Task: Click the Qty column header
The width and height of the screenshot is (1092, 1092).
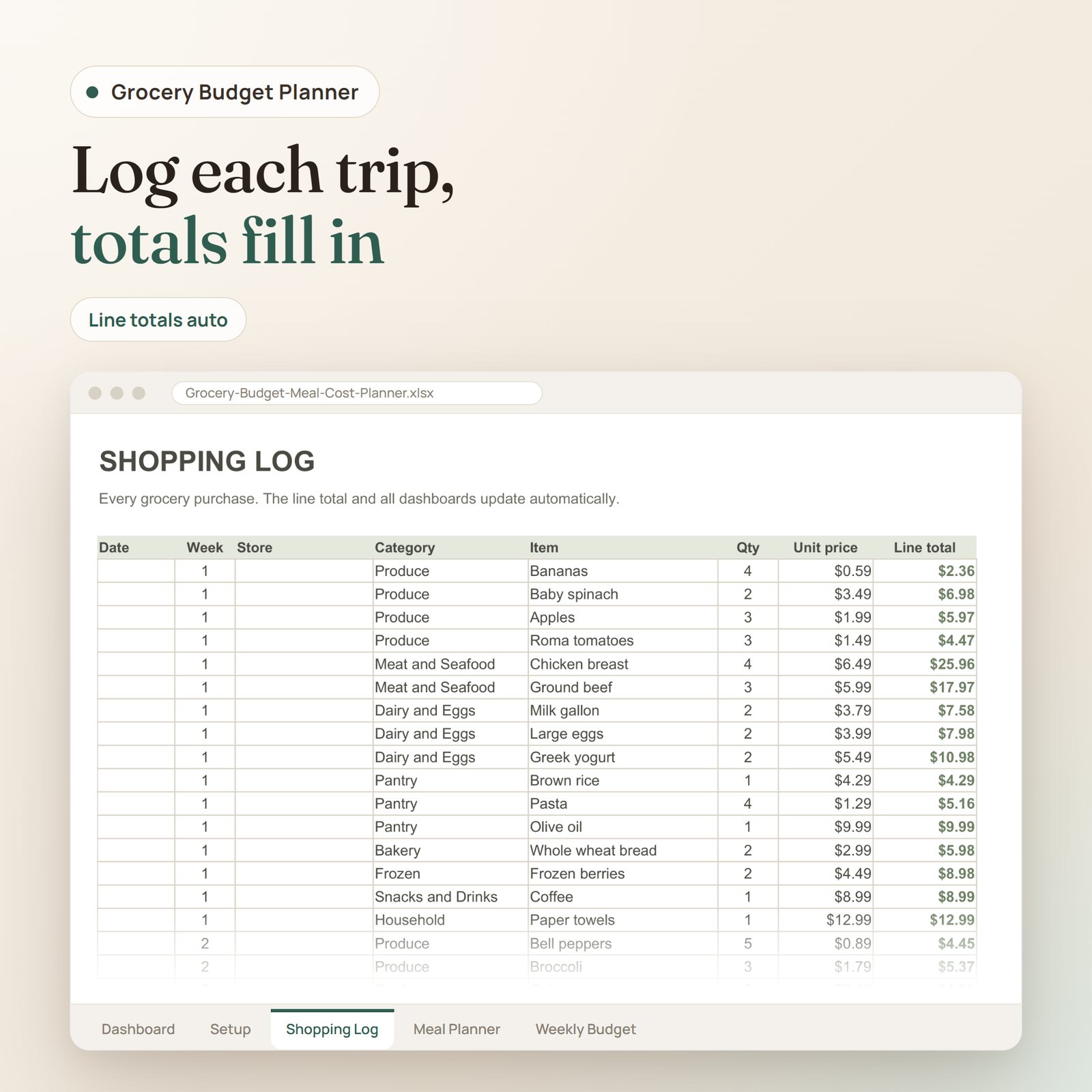Action: click(x=747, y=547)
